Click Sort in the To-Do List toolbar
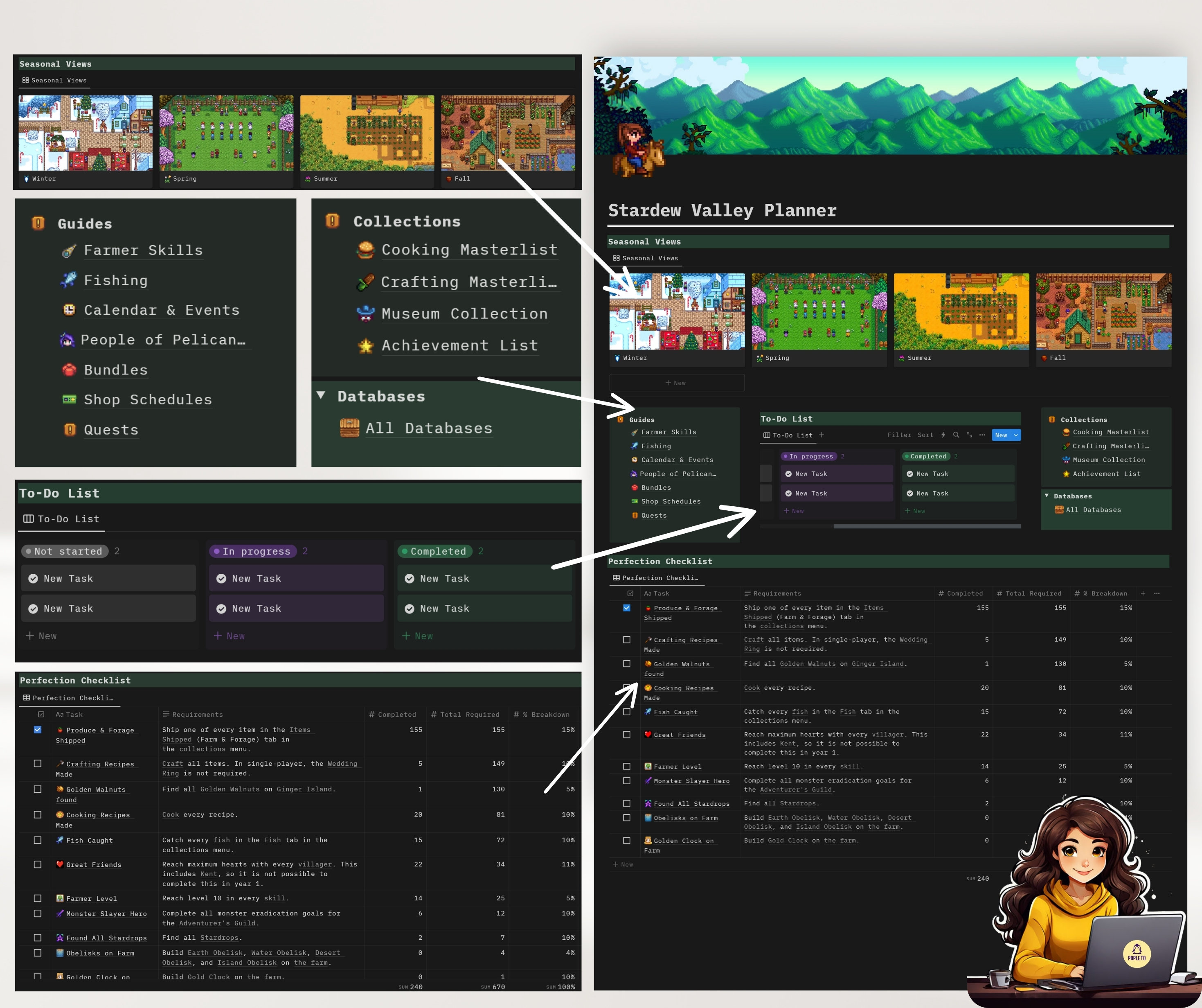1202x1008 pixels. point(925,435)
